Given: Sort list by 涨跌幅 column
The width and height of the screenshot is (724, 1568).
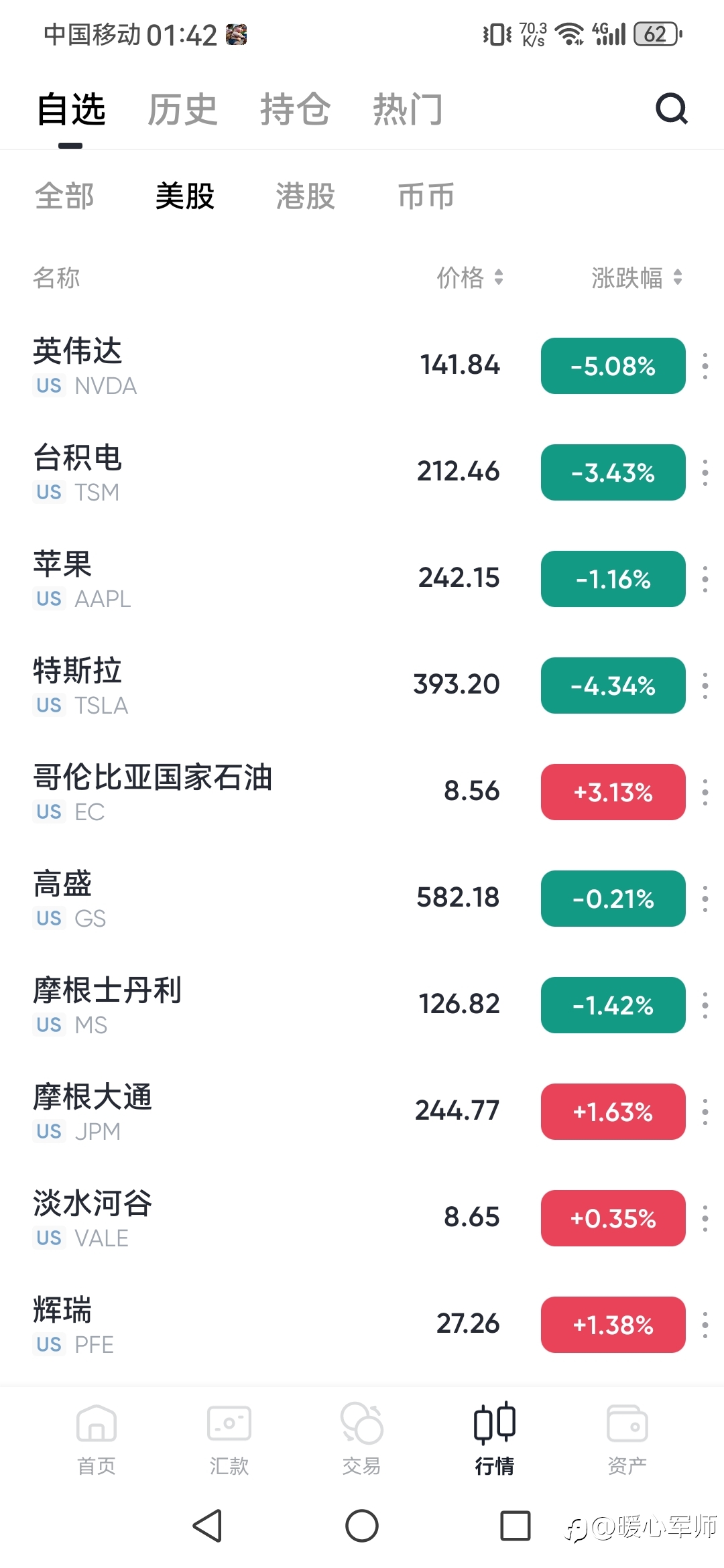Looking at the screenshot, I should tap(637, 277).
